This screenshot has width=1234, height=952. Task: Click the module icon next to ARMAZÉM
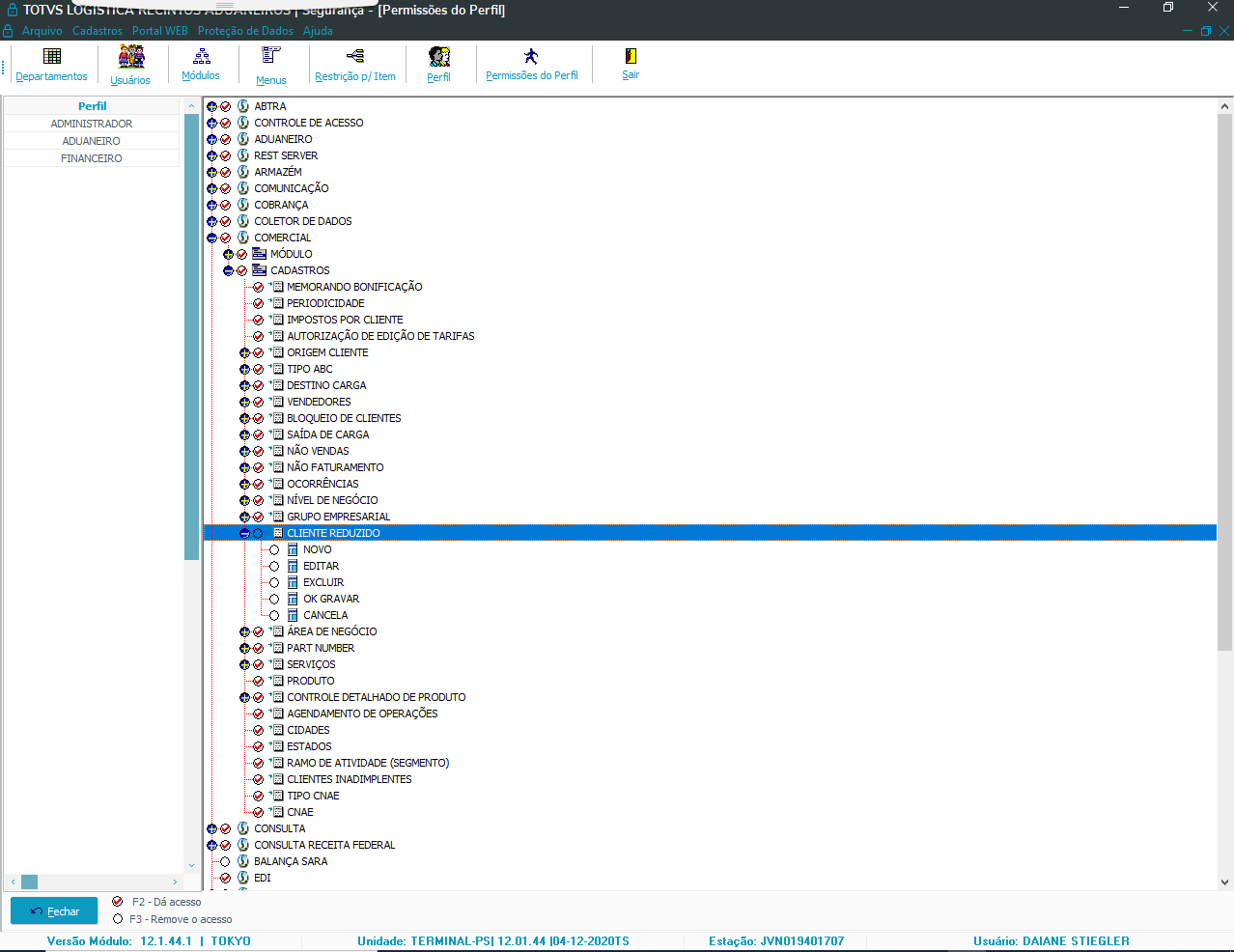[x=243, y=172]
